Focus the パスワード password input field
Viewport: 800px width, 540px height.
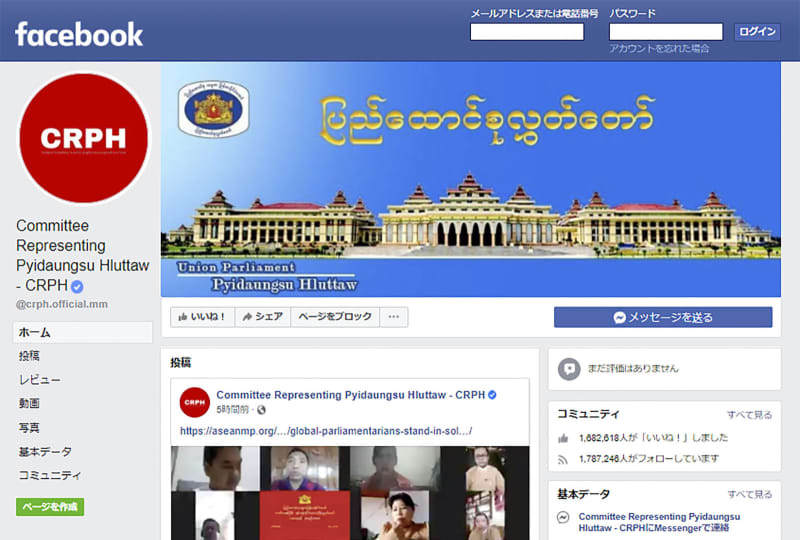[666, 32]
